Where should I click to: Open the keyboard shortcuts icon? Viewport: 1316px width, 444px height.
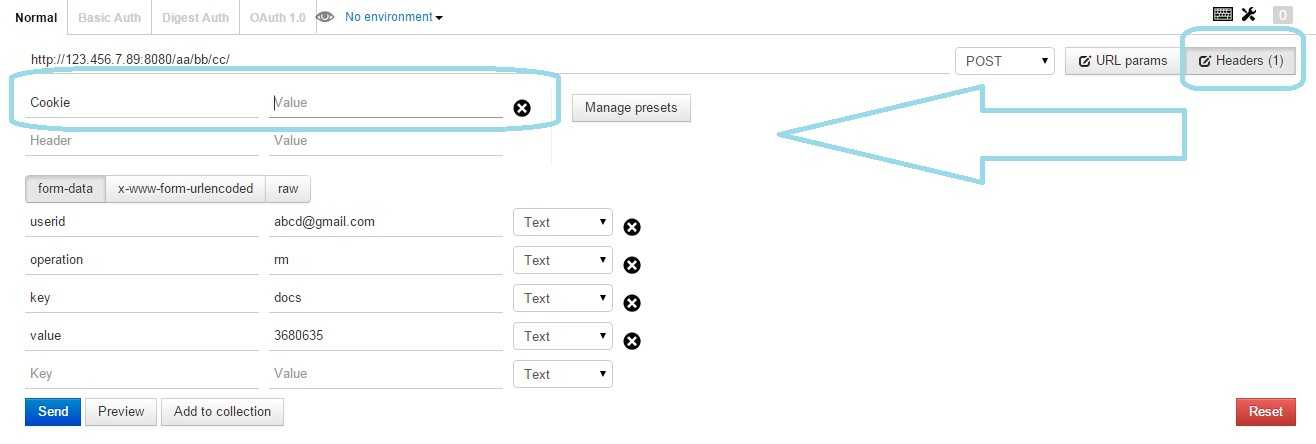pyautogui.click(x=1222, y=14)
